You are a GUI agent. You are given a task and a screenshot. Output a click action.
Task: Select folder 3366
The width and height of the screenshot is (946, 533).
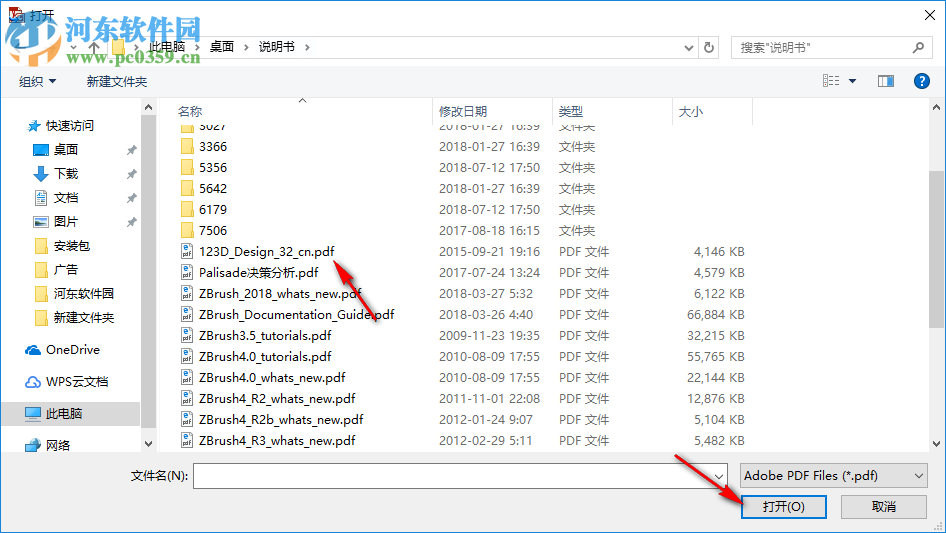tap(213, 147)
